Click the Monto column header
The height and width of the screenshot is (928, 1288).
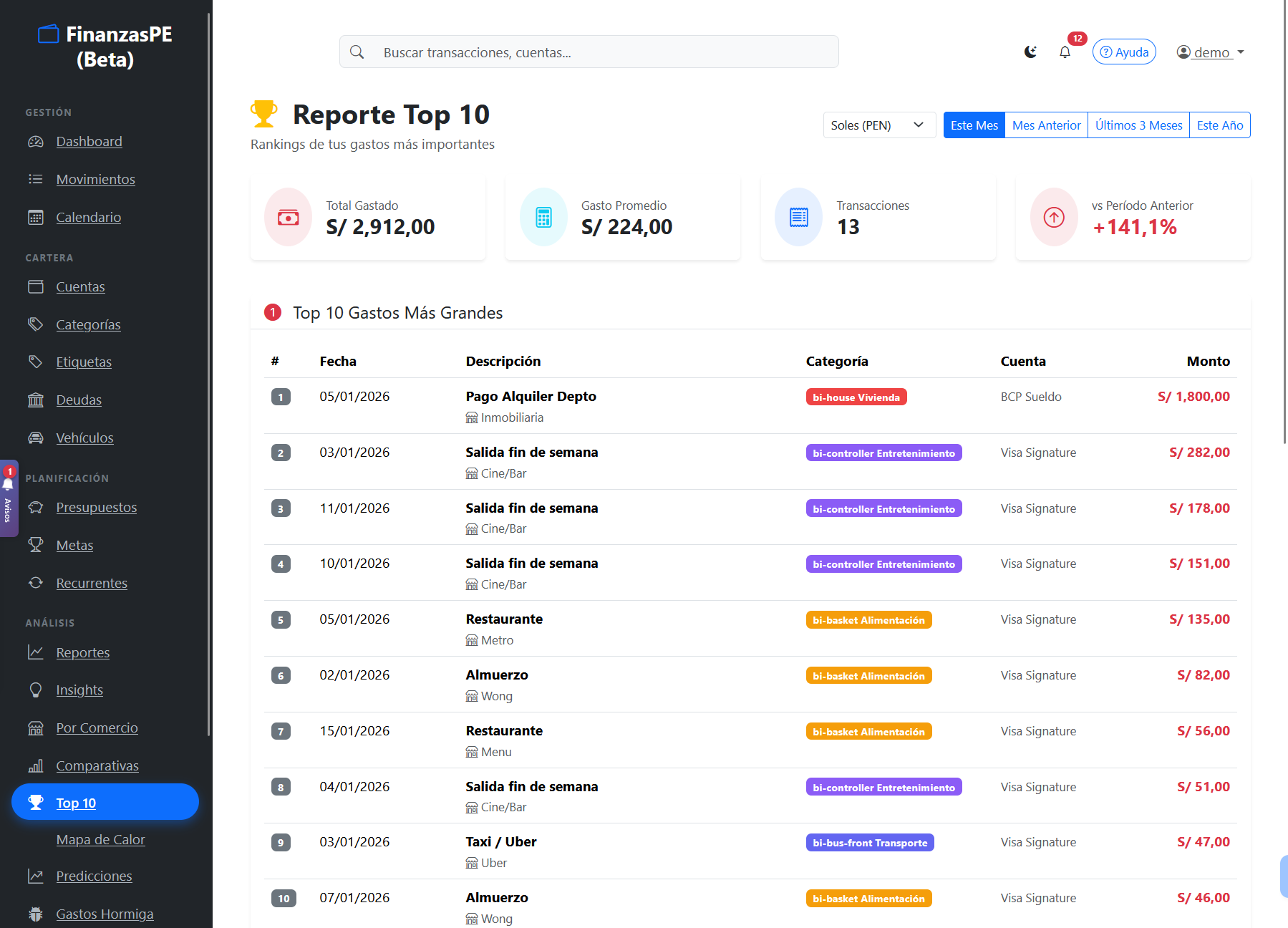click(x=1209, y=361)
